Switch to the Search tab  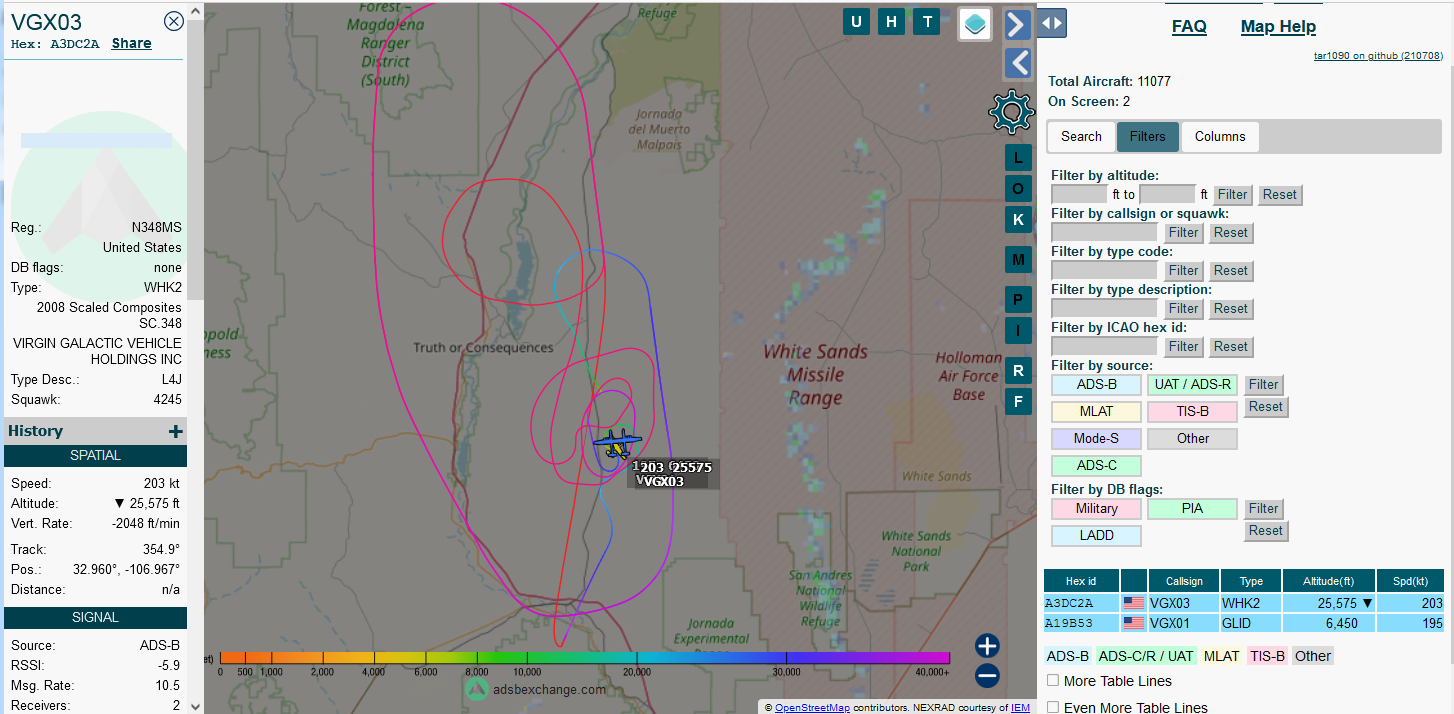1081,137
